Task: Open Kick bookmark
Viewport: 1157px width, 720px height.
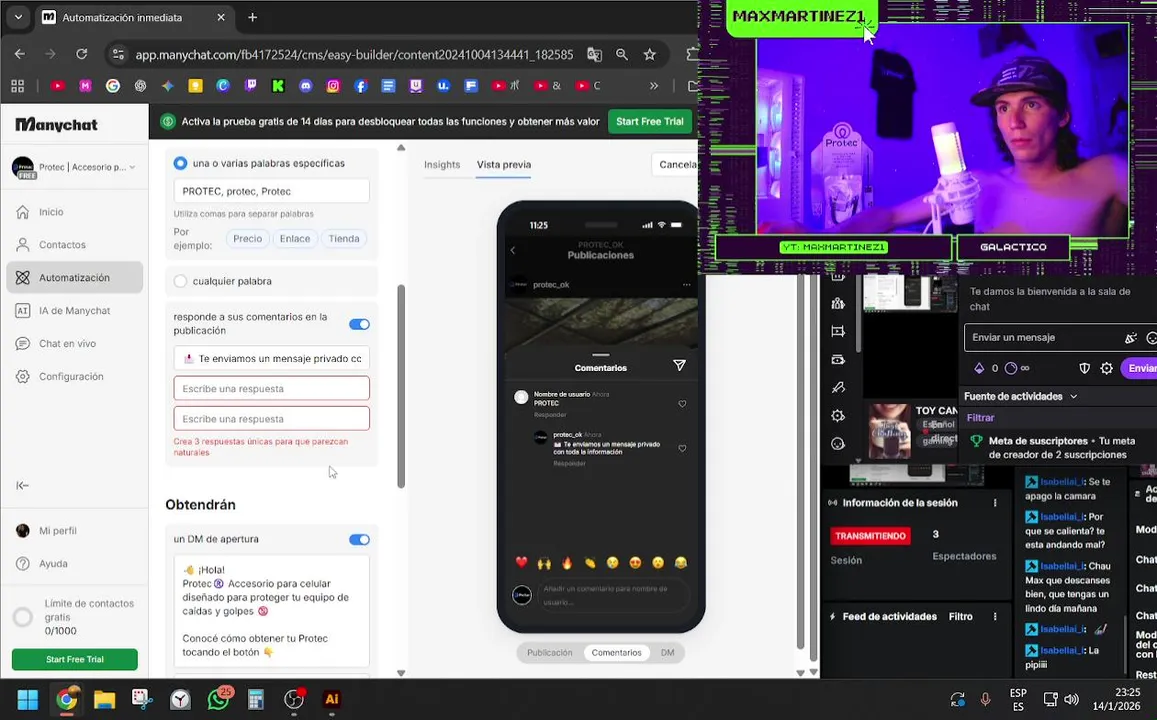Action: pyautogui.click(x=278, y=86)
